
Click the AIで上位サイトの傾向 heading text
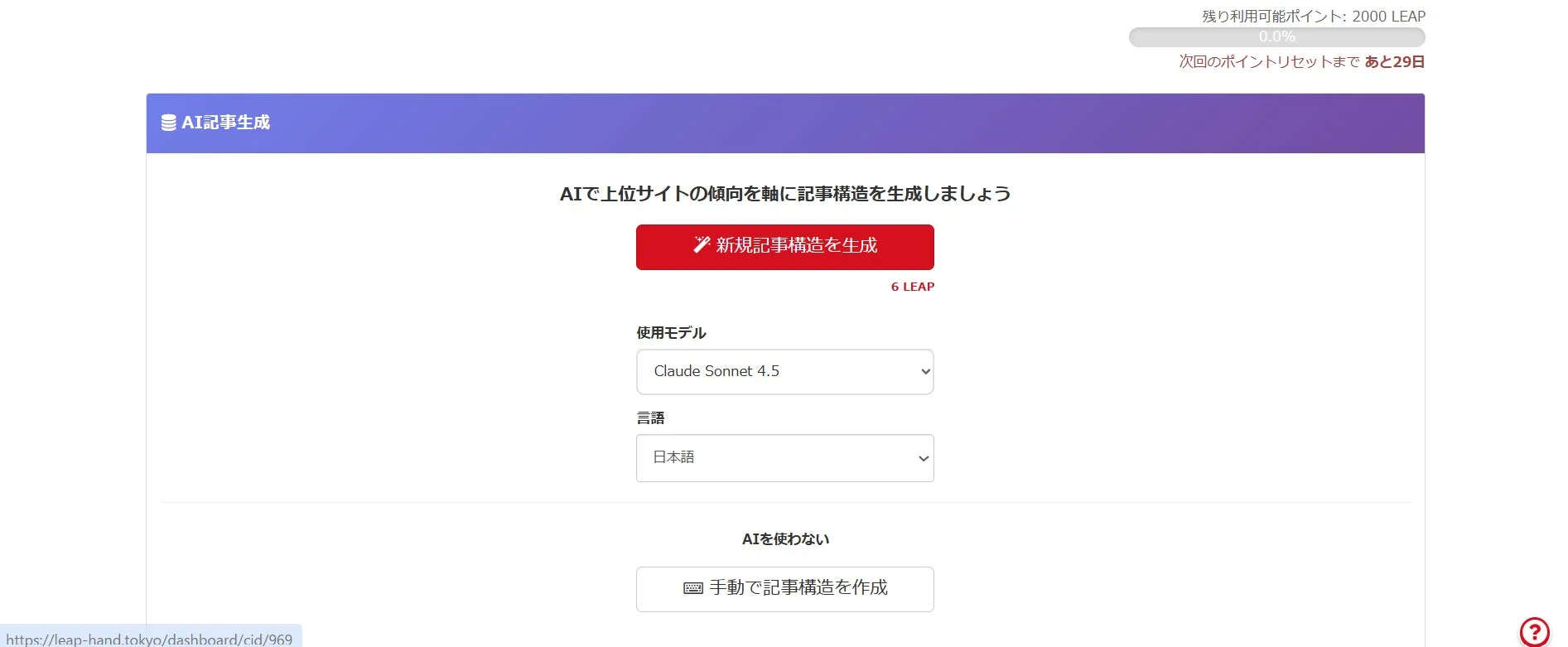(x=784, y=193)
